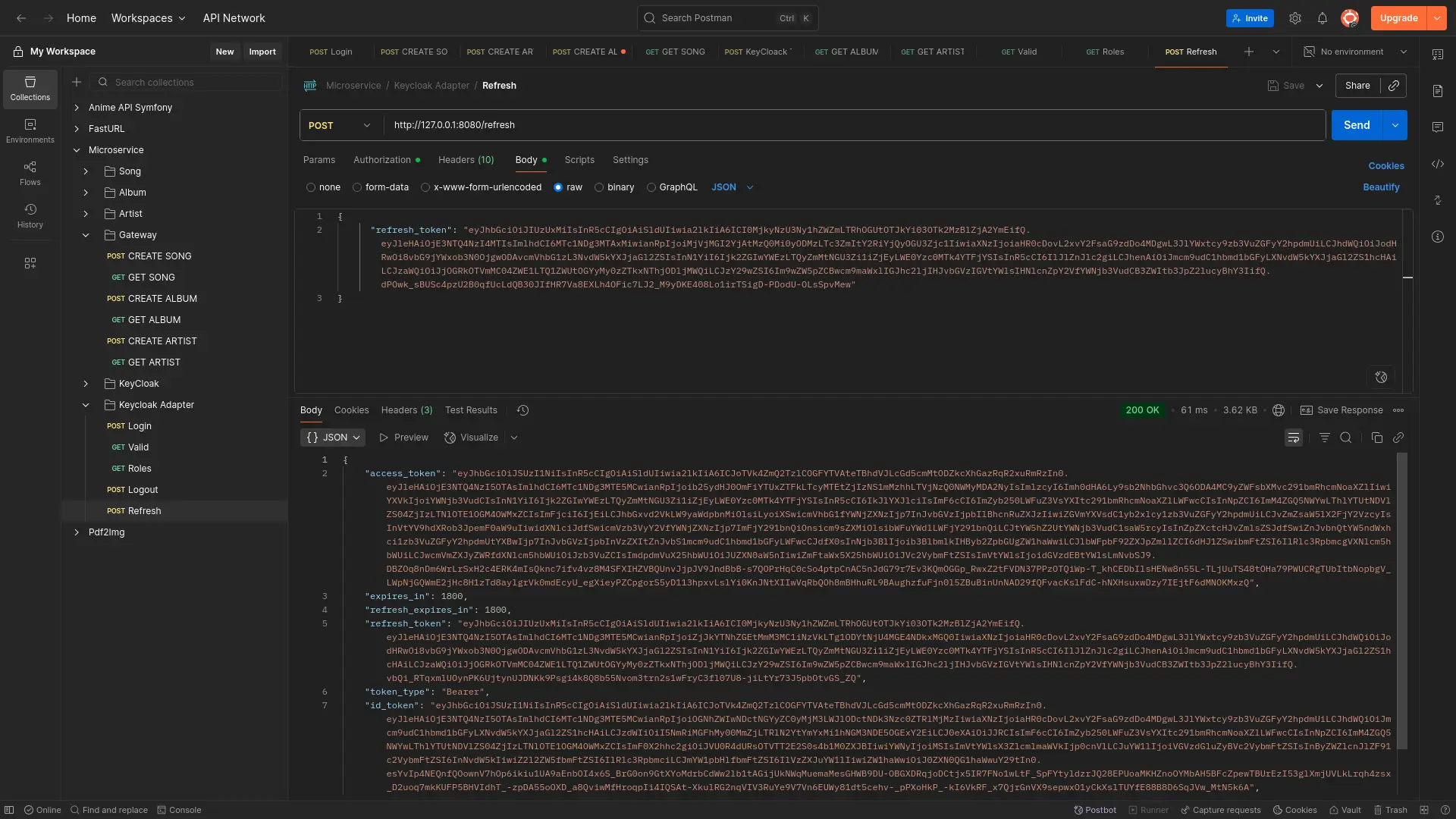Image resolution: width=1456 pixels, height=819 pixels.
Task: Focus the request URL field
Action: (855, 125)
